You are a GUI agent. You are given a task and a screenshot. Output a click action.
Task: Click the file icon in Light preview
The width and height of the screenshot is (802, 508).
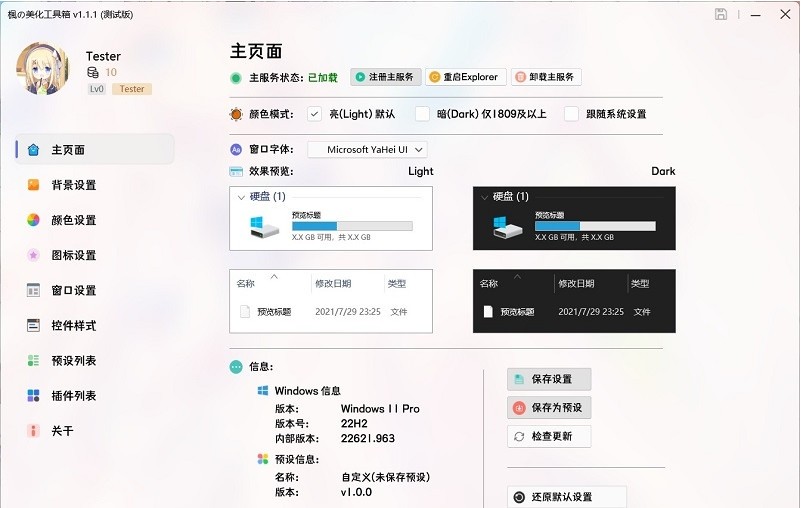tap(245, 311)
